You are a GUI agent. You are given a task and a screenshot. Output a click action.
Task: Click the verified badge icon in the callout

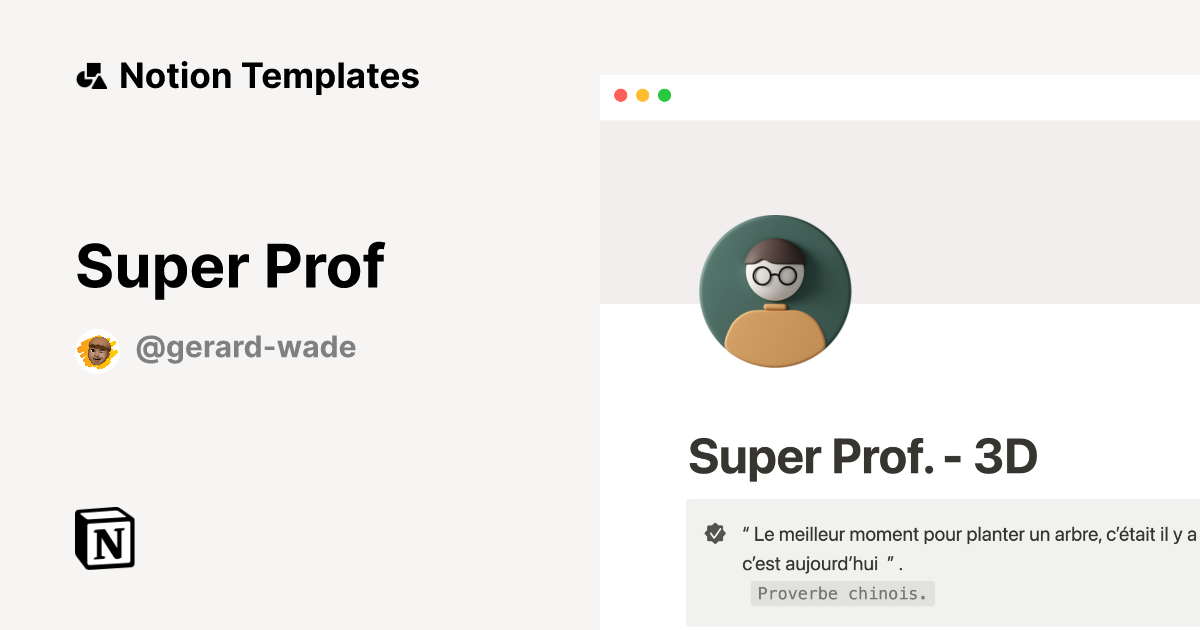point(714,533)
